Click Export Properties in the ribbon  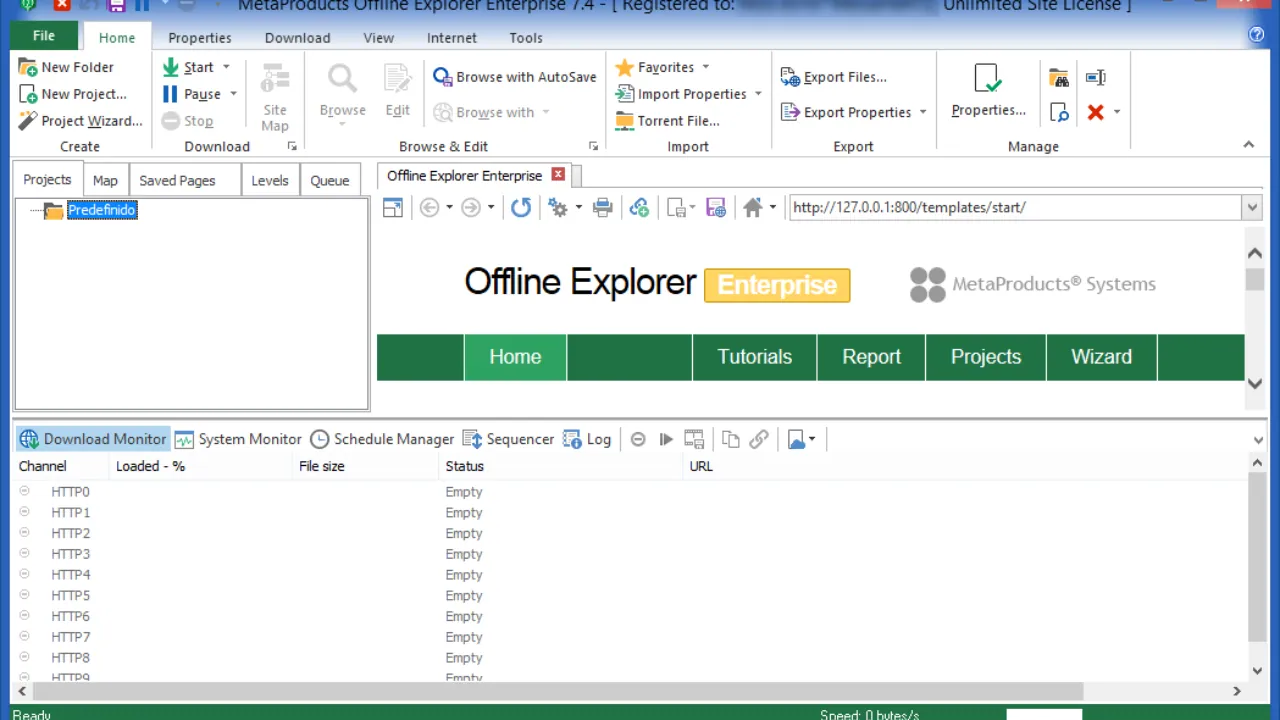pyautogui.click(x=847, y=112)
